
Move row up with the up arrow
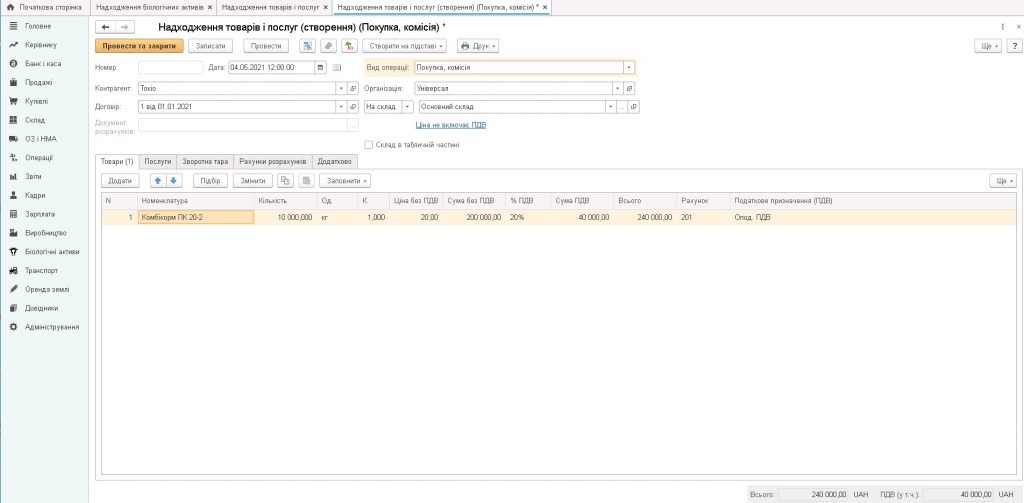click(158, 181)
